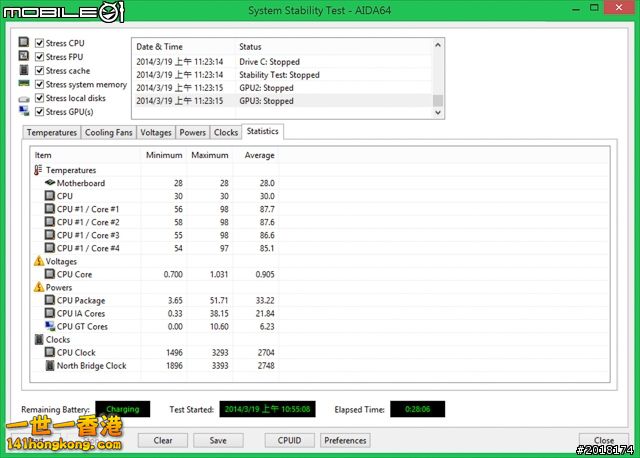Click the disk drive icon beside Stress local disks
The width and height of the screenshot is (640, 458).
(x=24, y=99)
